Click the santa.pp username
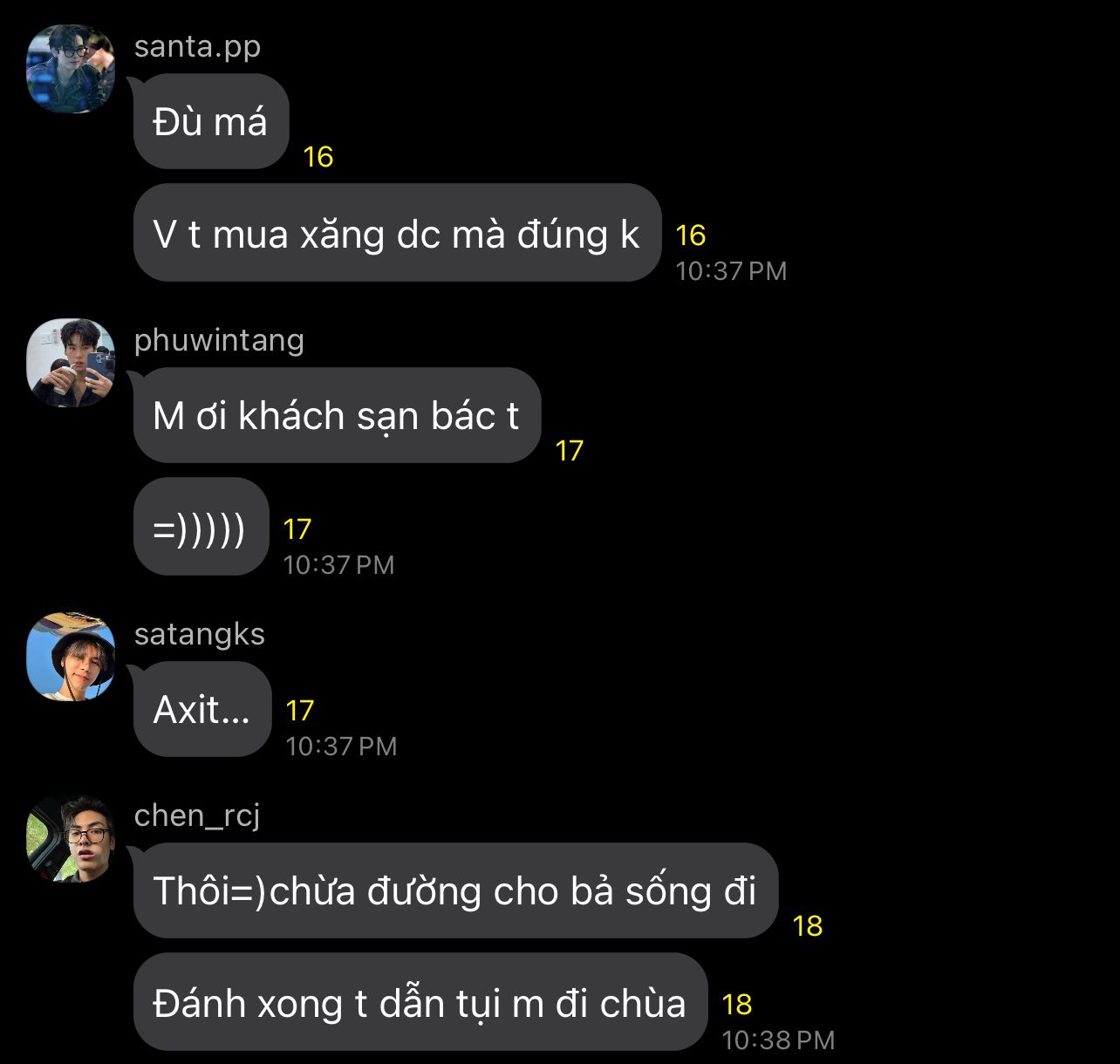 click(197, 46)
